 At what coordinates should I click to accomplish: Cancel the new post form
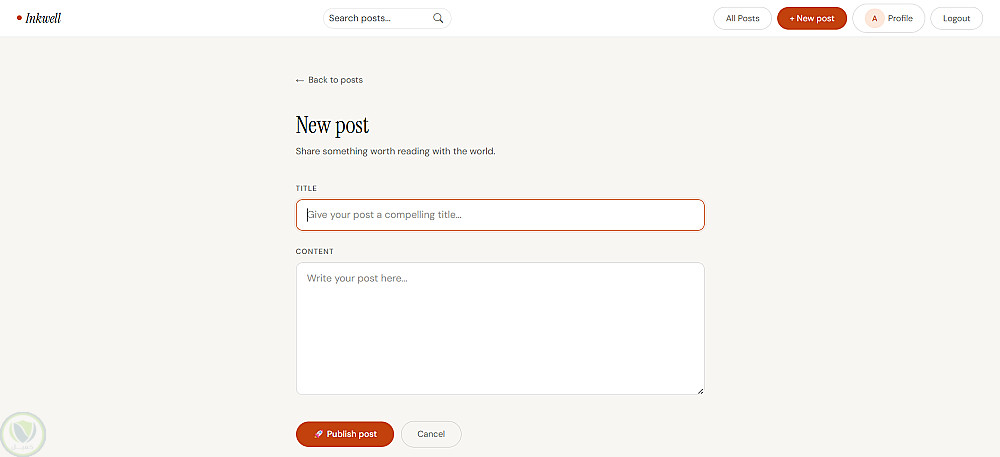[x=431, y=434]
